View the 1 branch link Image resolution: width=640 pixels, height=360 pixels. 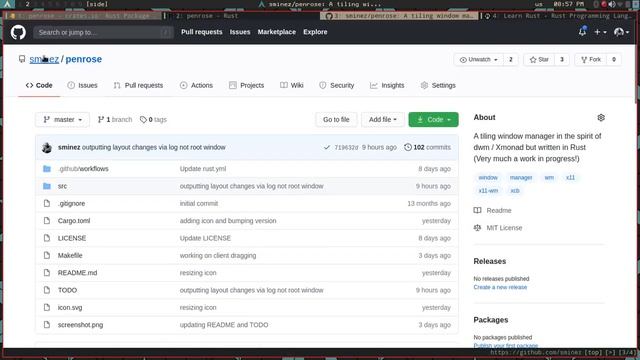pos(115,120)
